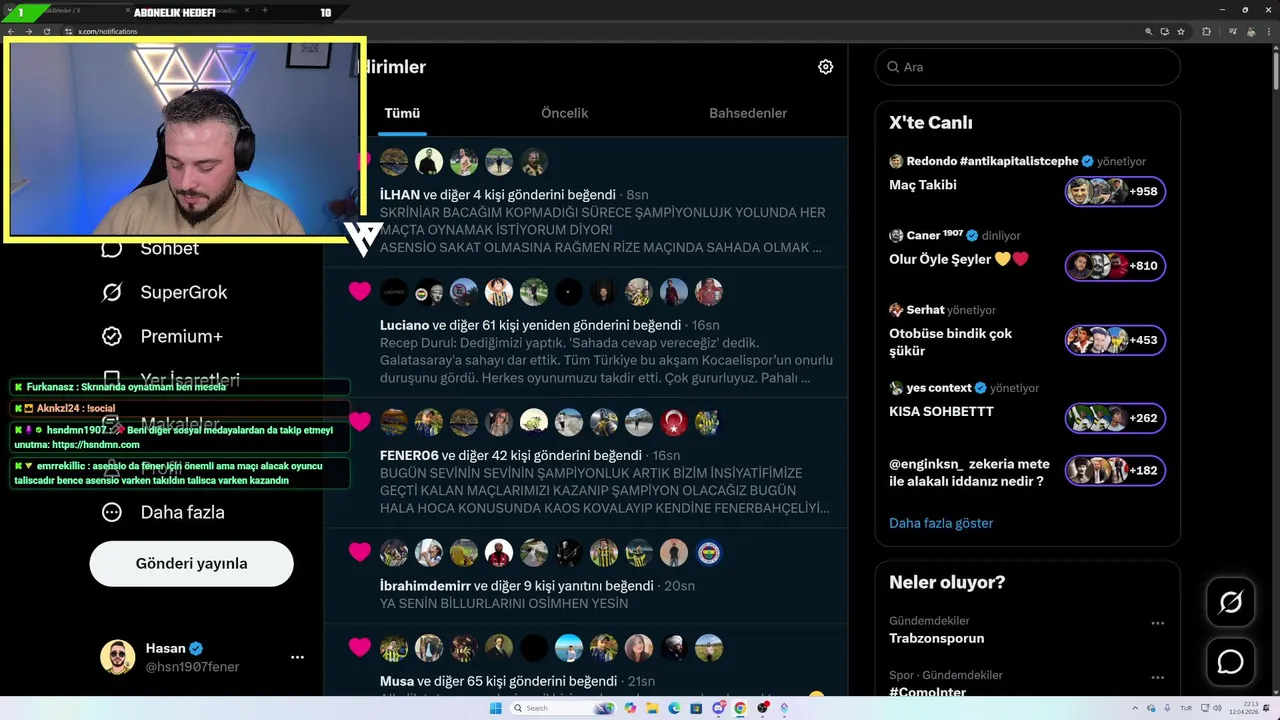This screenshot has height=720, width=1280.
Task: Click the Sohbet chat bubble icon
Action: click(x=112, y=248)
